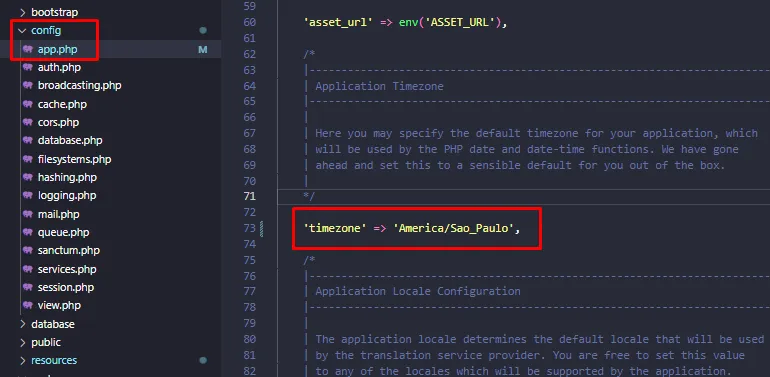The image size is (770, 377).
Task: Open cors.php file
Action: pos(58,122)
